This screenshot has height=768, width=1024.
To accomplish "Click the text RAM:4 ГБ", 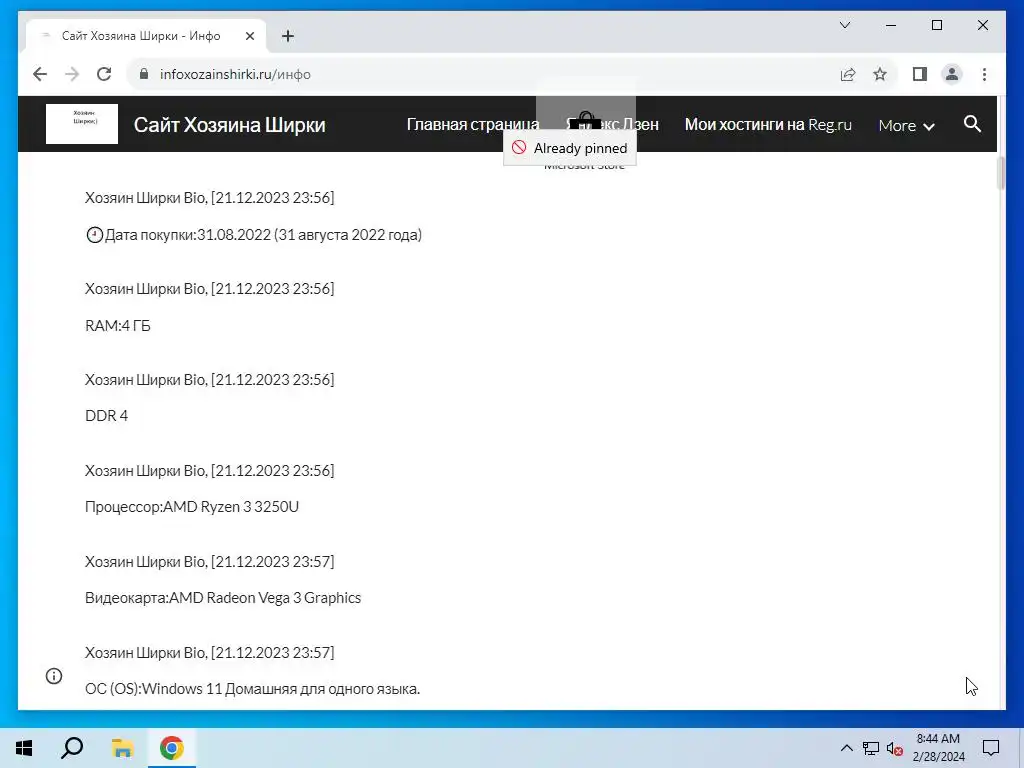I will point(118,325).
